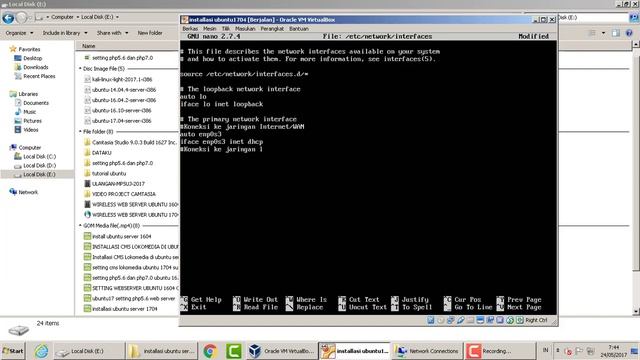This screenshot has width=640, height=360.
Task: Click Start button on taskbar
Action: coord(13,351)
